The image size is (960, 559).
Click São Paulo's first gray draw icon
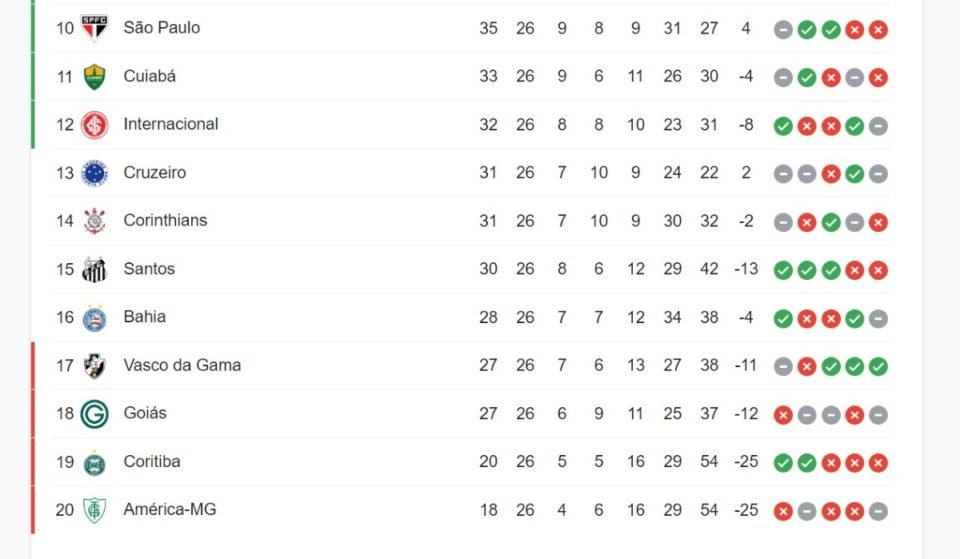783,29
